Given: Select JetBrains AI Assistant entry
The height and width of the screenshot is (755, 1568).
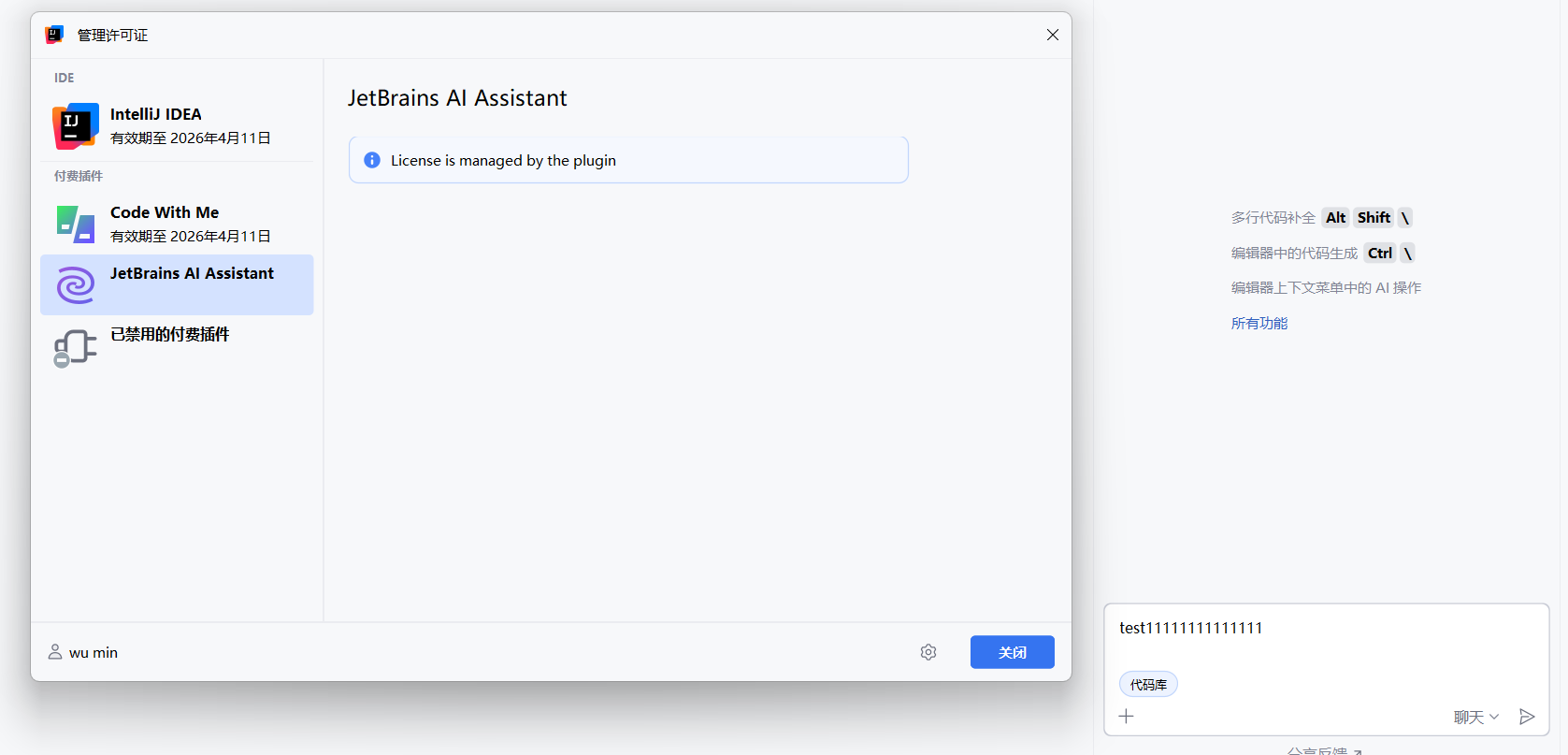Looking at the screenshot, I should point(177,284).
